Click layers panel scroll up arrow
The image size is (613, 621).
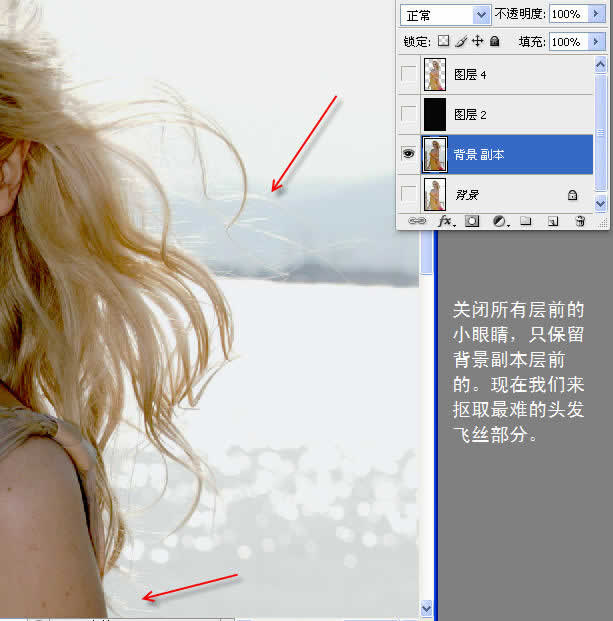[600, 64]
